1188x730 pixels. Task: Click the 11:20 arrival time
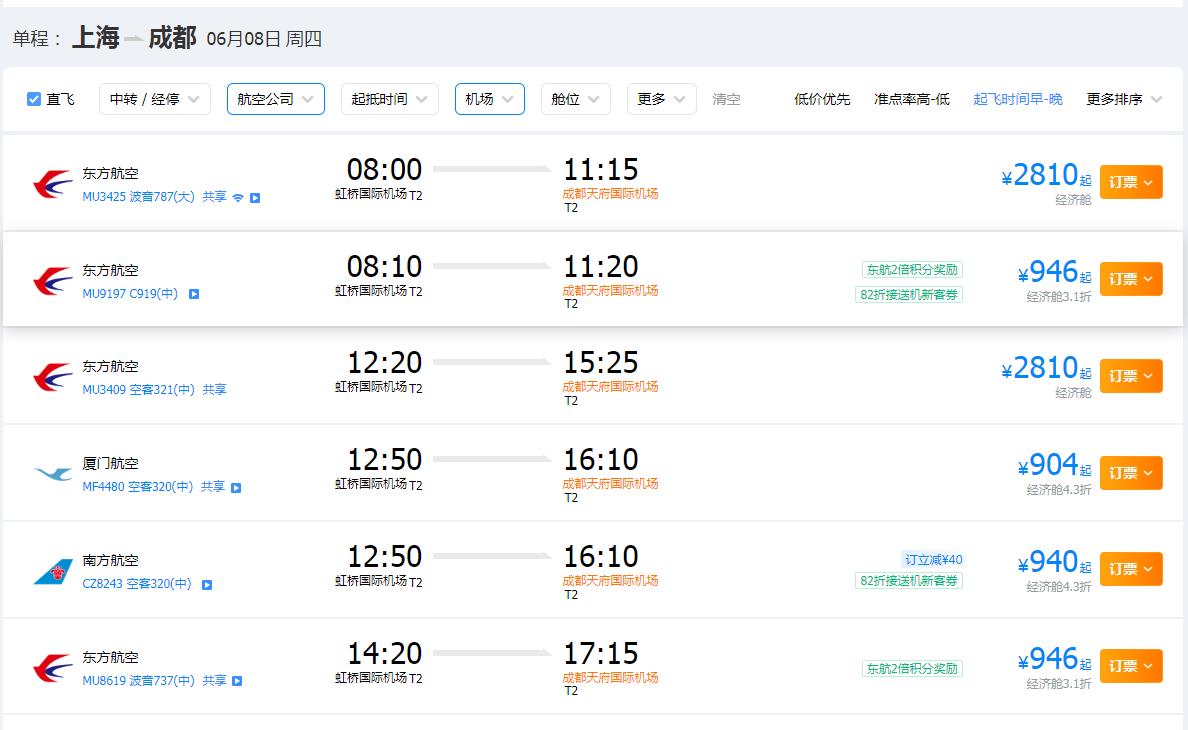(x=601, y=266)
